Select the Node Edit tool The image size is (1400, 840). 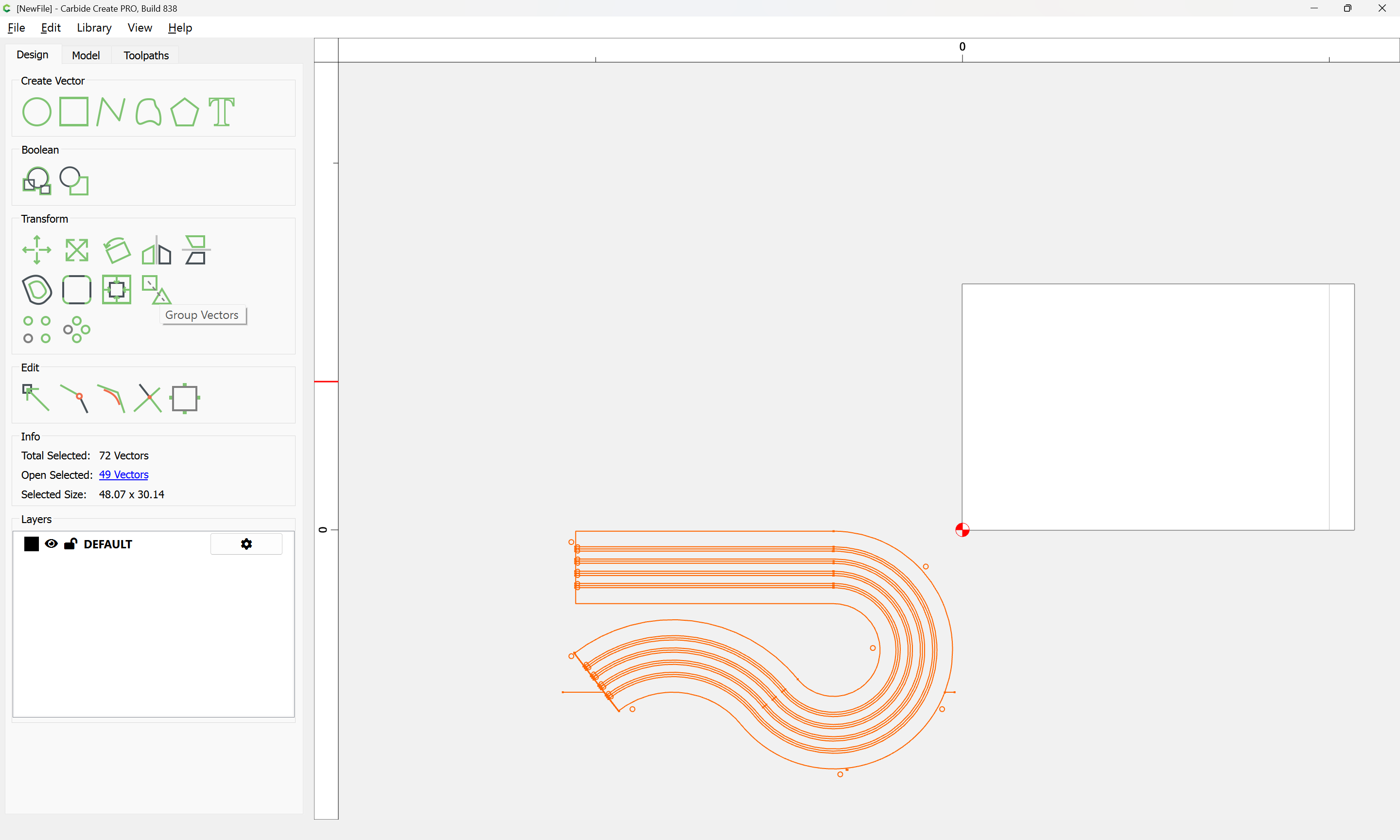(x=36, y=397)
